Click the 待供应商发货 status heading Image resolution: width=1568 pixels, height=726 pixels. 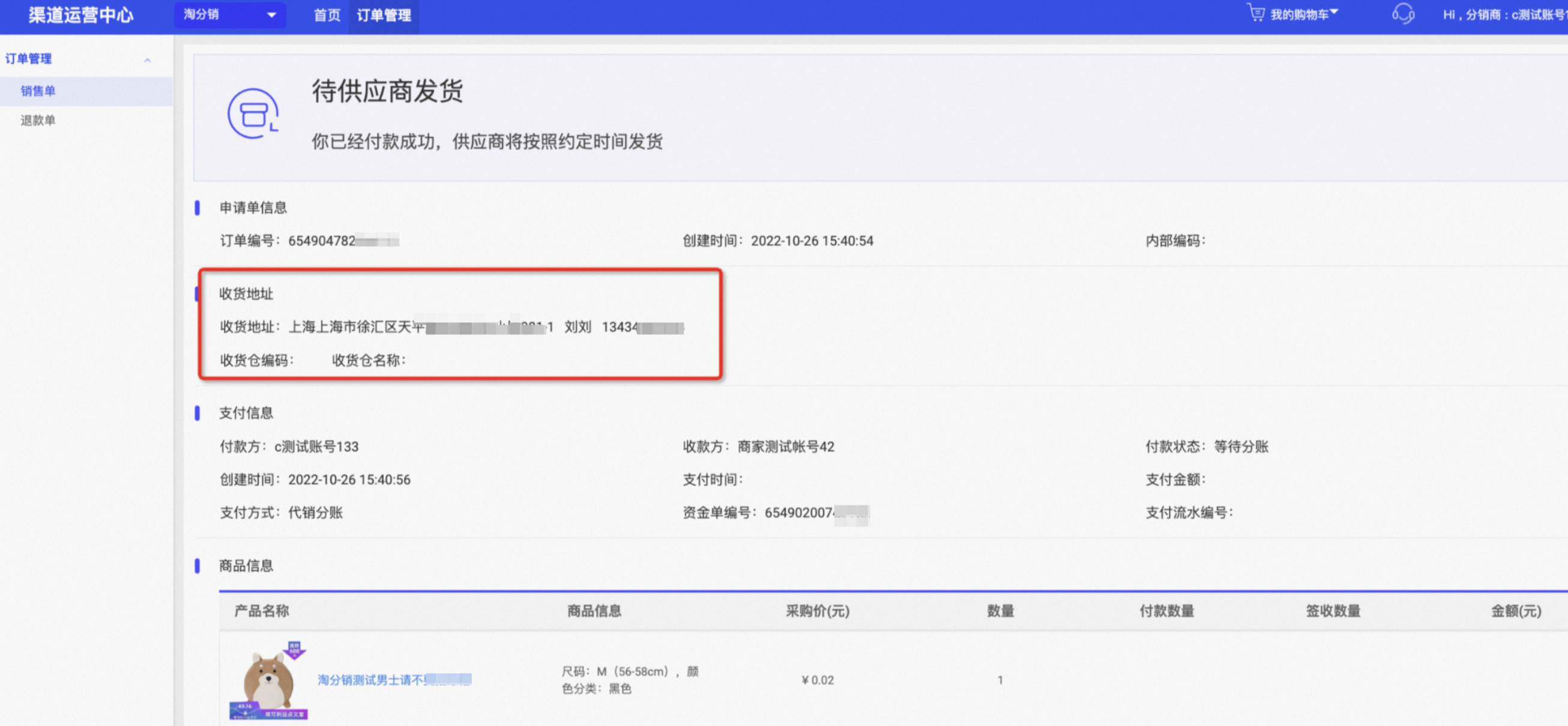[x=388, y=91]
